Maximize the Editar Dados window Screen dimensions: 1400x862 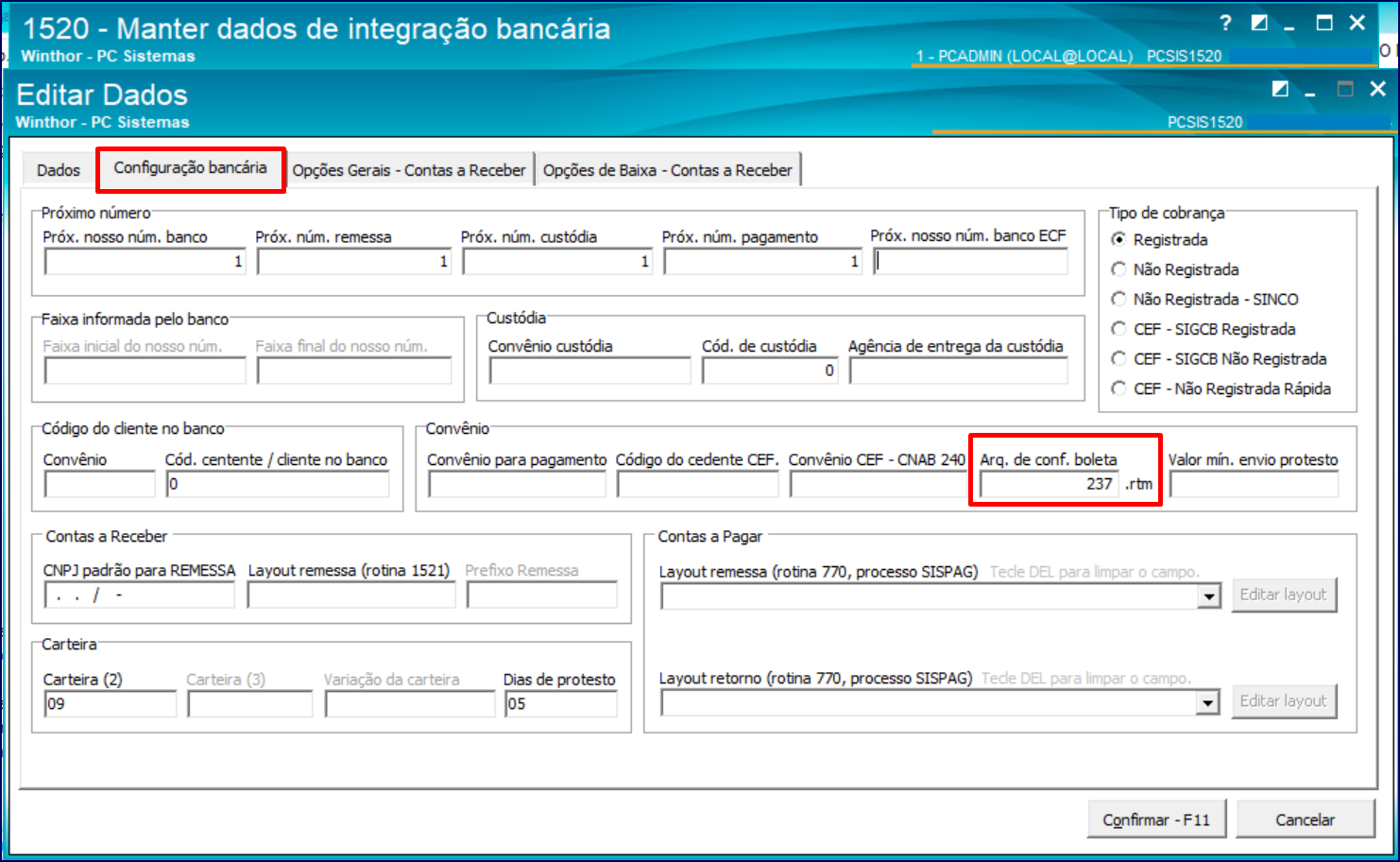(x=1344, y=89)
